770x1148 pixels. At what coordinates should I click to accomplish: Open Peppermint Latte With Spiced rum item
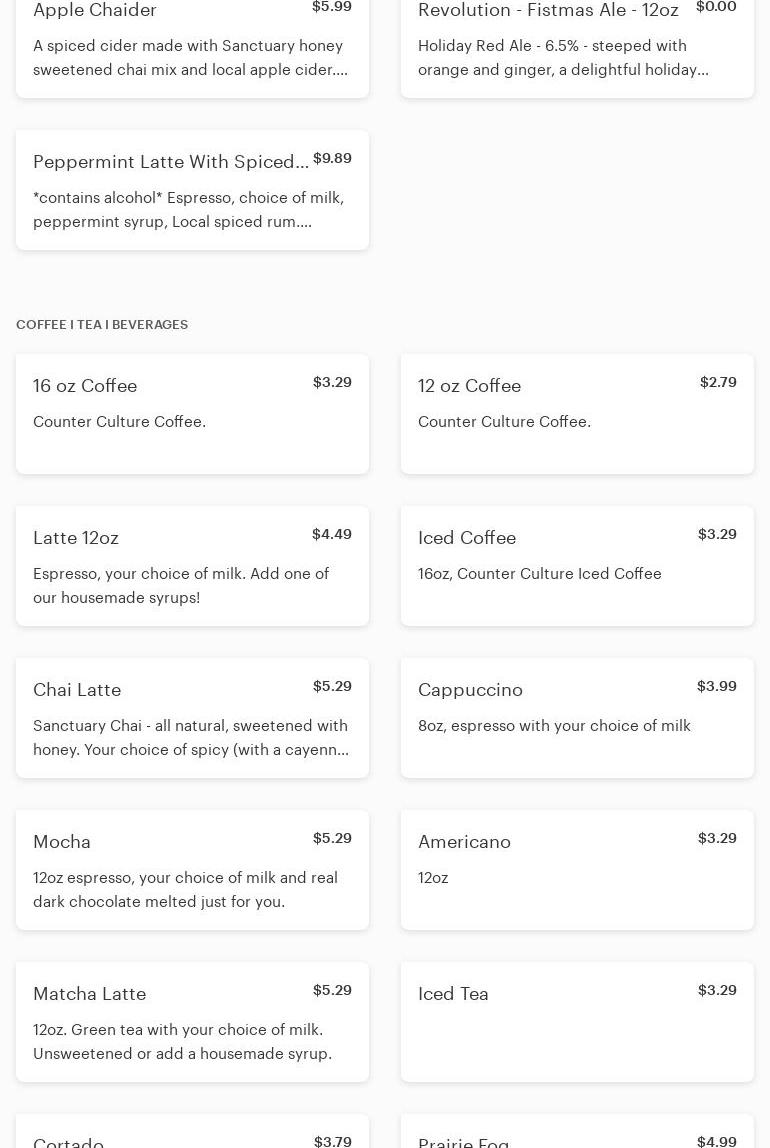point(192,190)
